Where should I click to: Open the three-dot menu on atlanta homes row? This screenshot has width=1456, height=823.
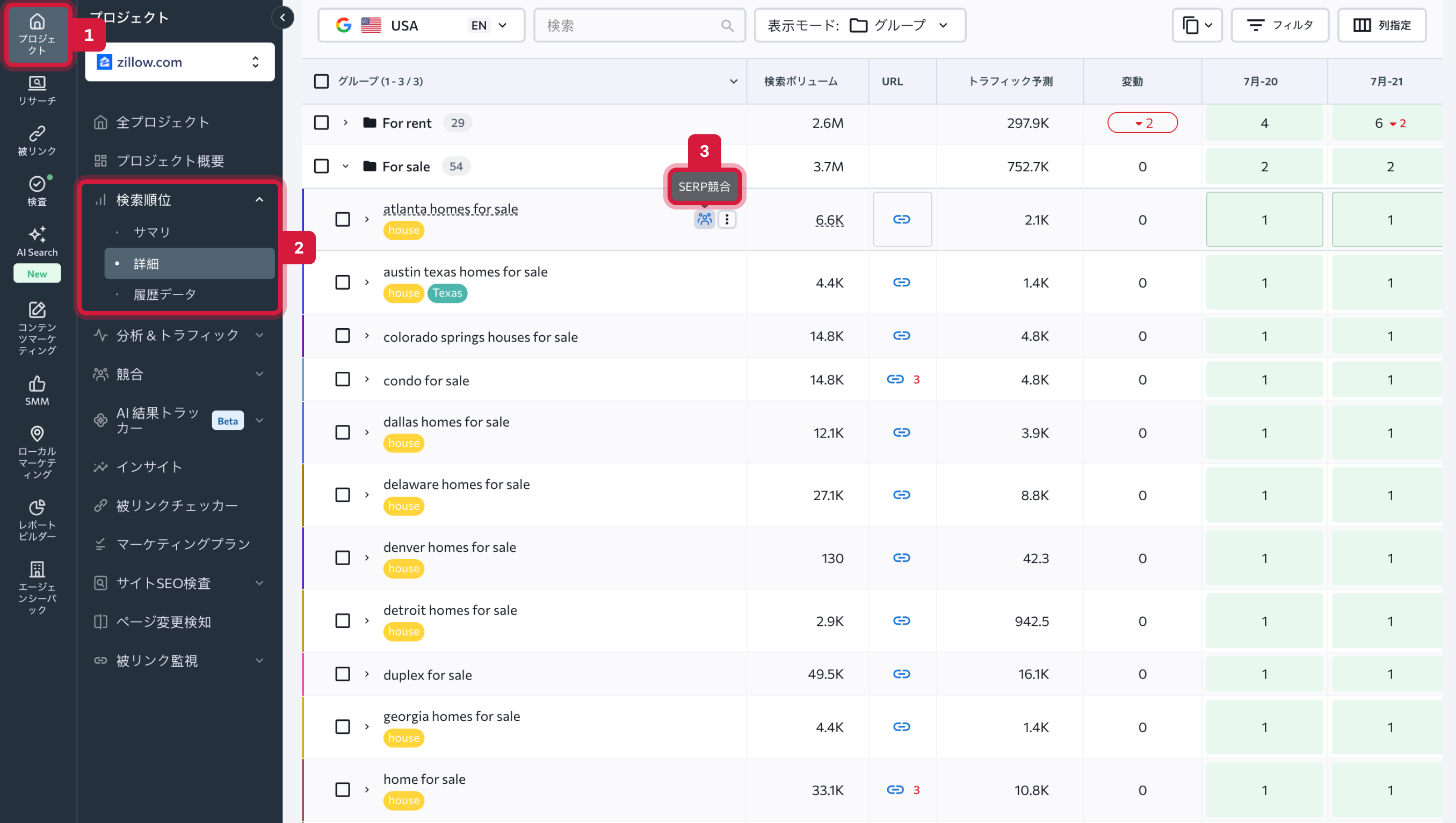pyautogui.click(x=727, y=219)
